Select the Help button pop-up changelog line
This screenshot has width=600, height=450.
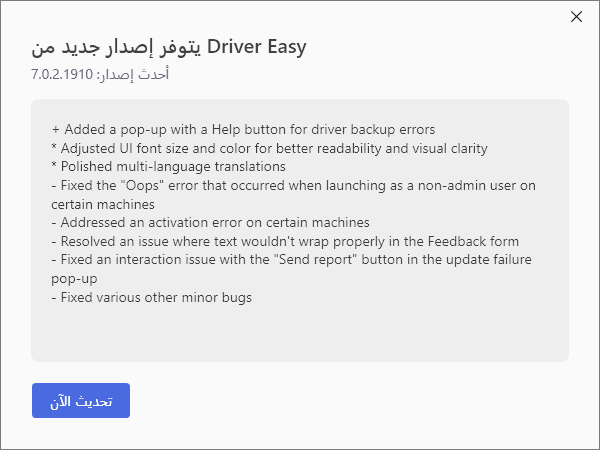[243, 129]
